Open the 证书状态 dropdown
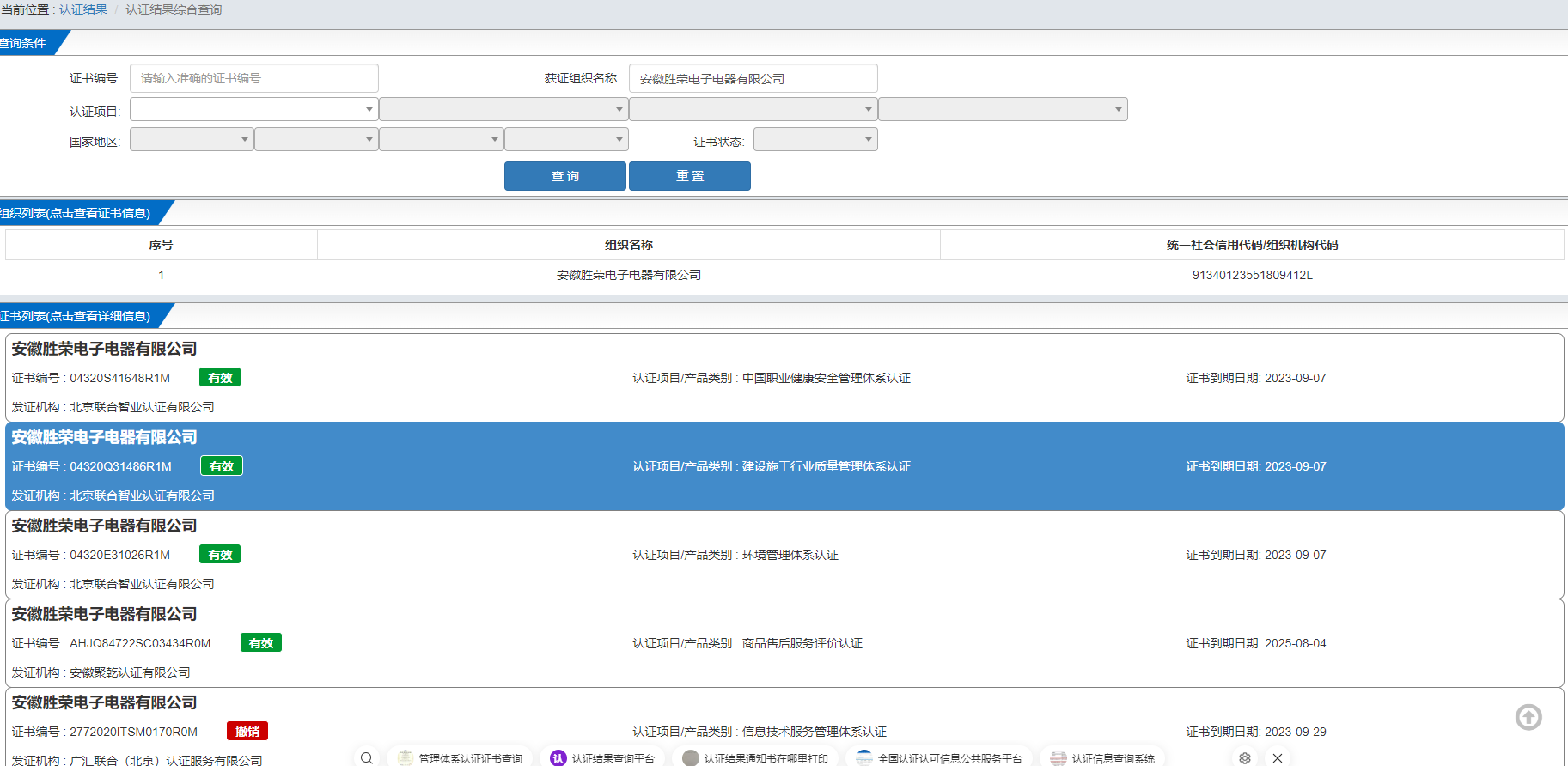Viewport: 1568px width, 766px height. (x=815, y=139)
